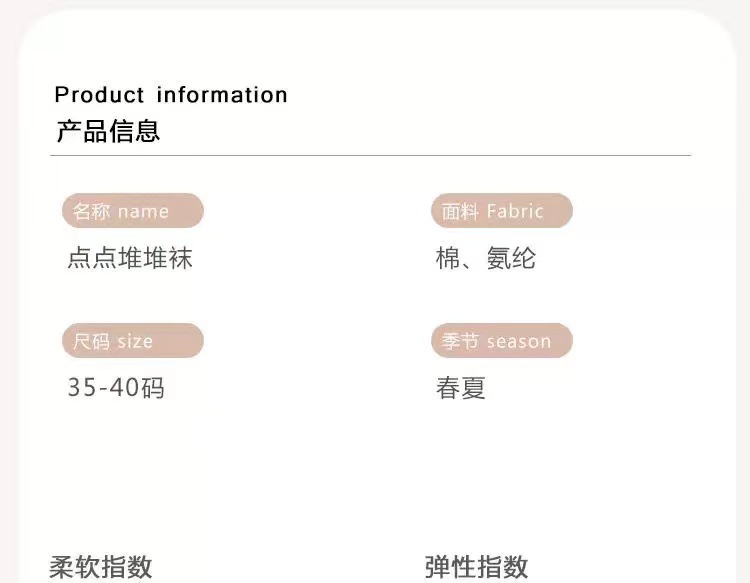This screenshot has height=583, width=750.
Task: Select the product name 点点堆堆袜
Action: (x=130, y=259)
